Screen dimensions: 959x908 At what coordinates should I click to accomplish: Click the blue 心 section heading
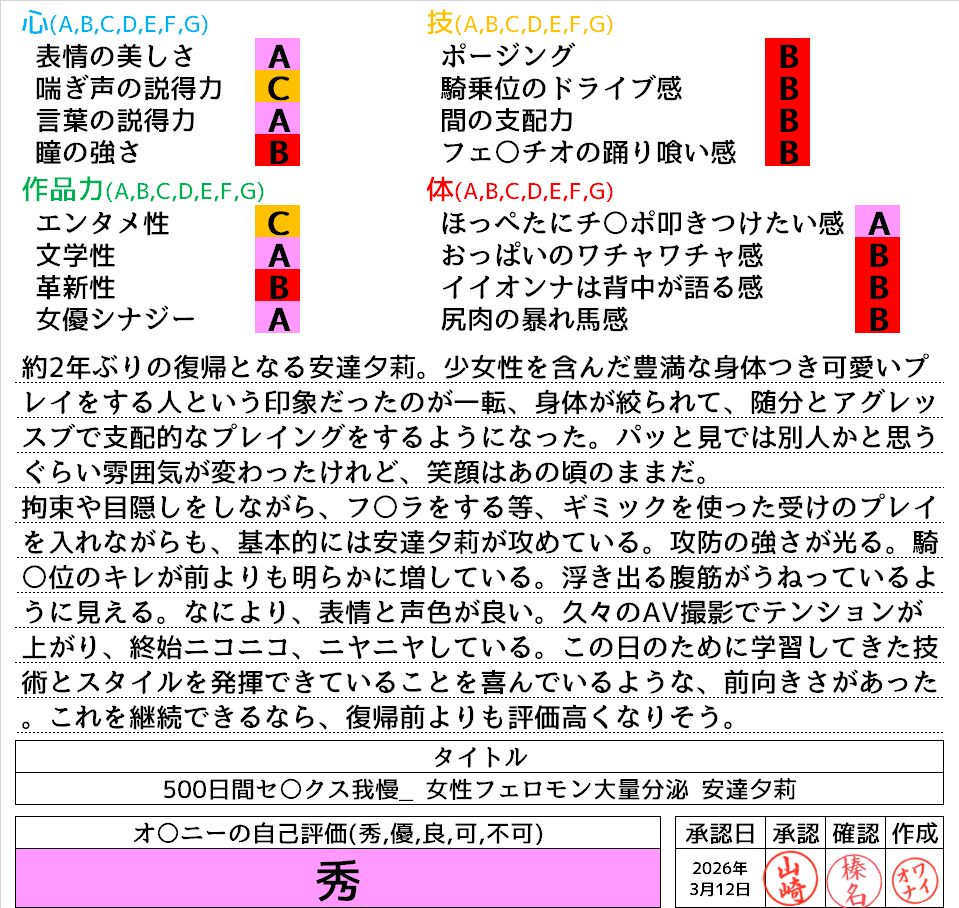click(36, 21)
